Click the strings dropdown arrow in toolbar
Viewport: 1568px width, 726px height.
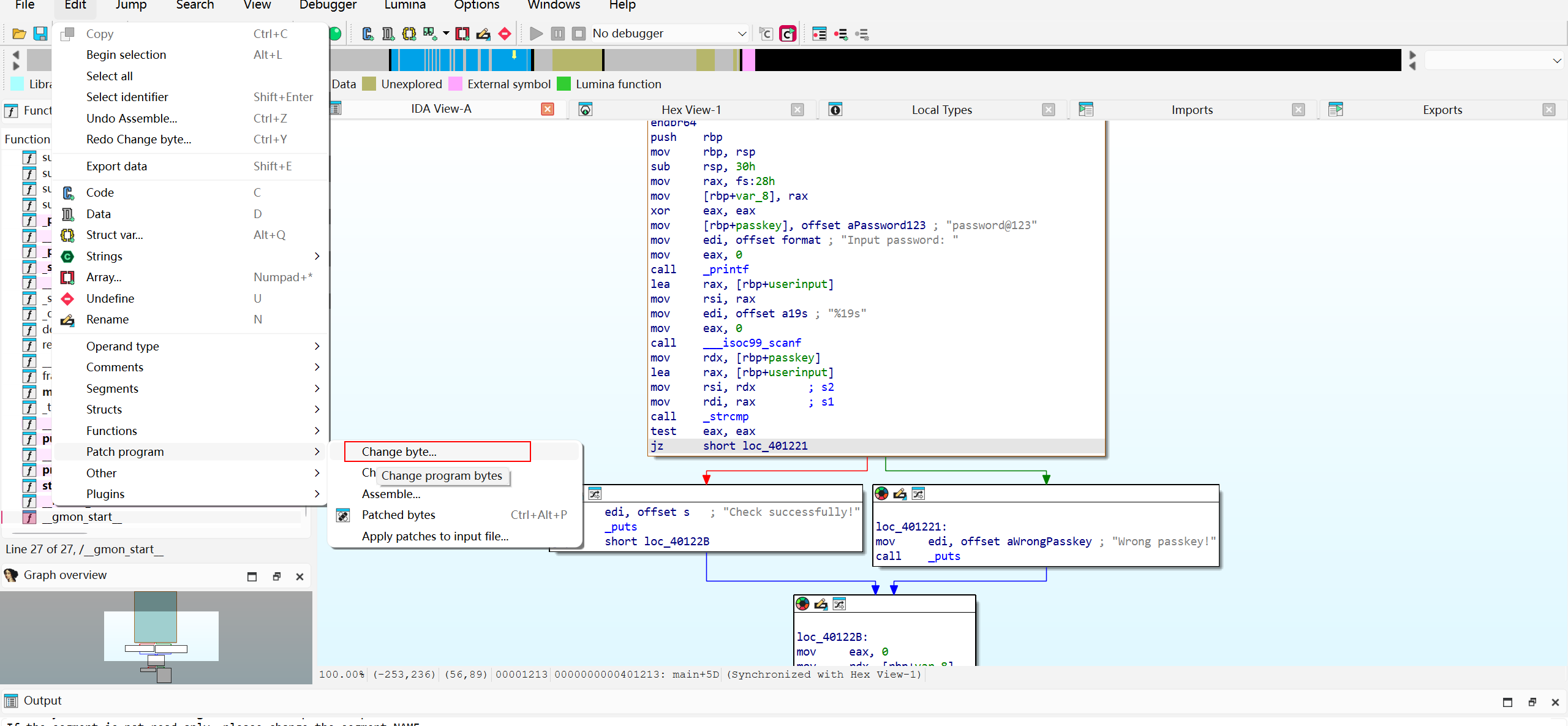tap(446, 34)
